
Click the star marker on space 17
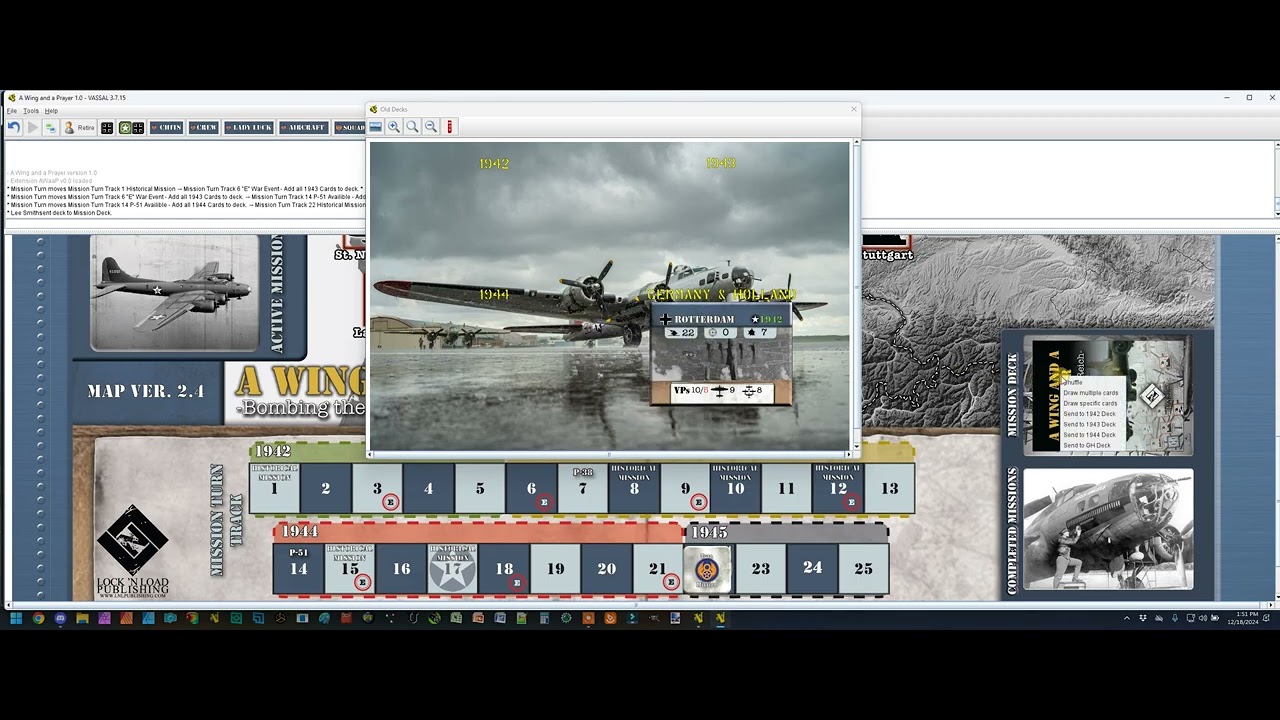(452, 568)
